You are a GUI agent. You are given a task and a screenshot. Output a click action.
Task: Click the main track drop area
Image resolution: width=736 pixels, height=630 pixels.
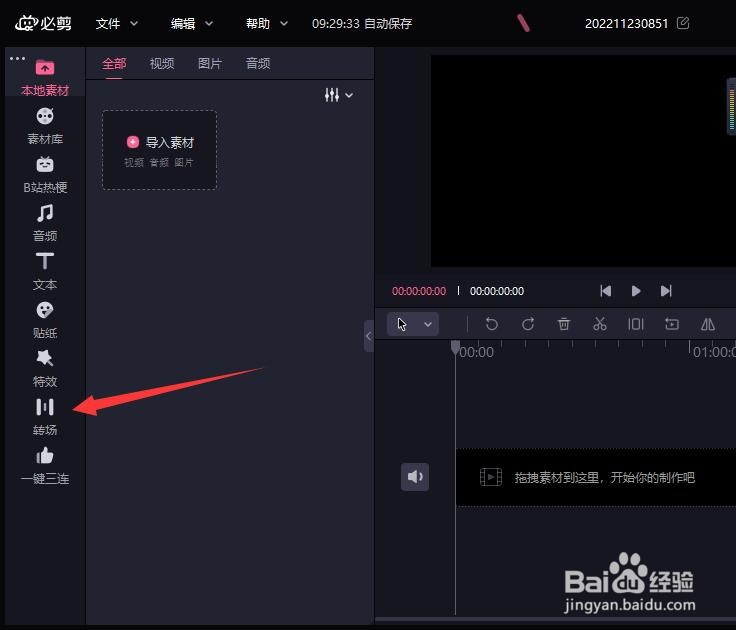596,477
